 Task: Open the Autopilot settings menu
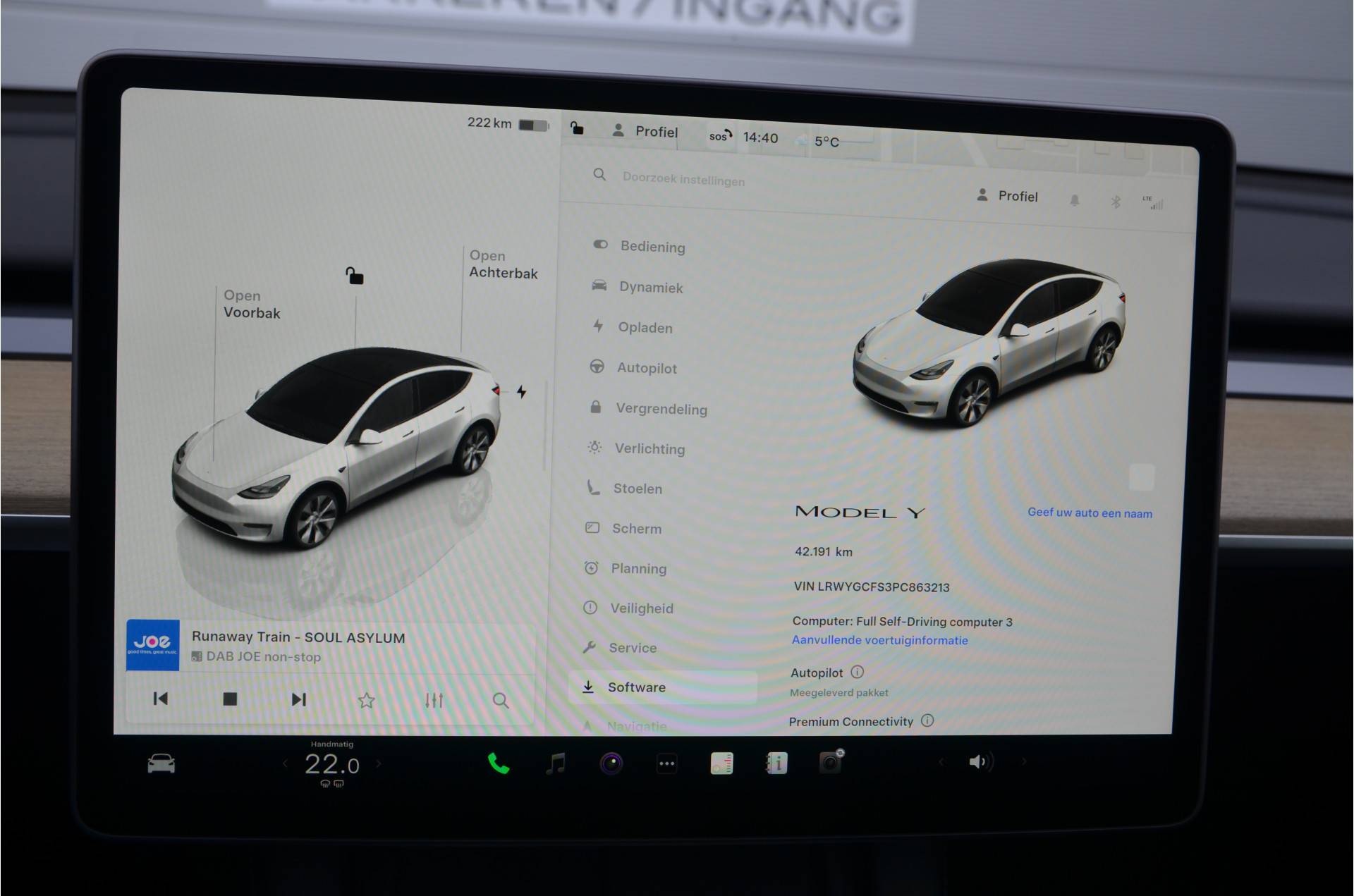pyautogui.click(x=646, y=368)
